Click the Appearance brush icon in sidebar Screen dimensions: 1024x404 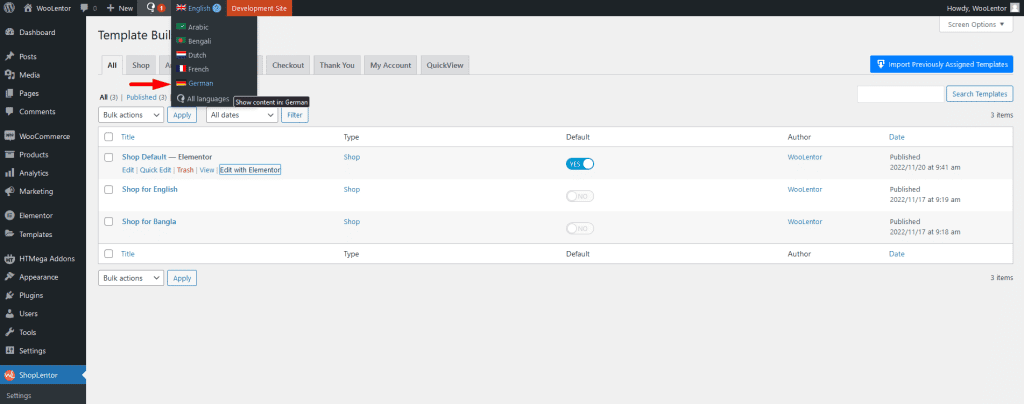[10, 277]
